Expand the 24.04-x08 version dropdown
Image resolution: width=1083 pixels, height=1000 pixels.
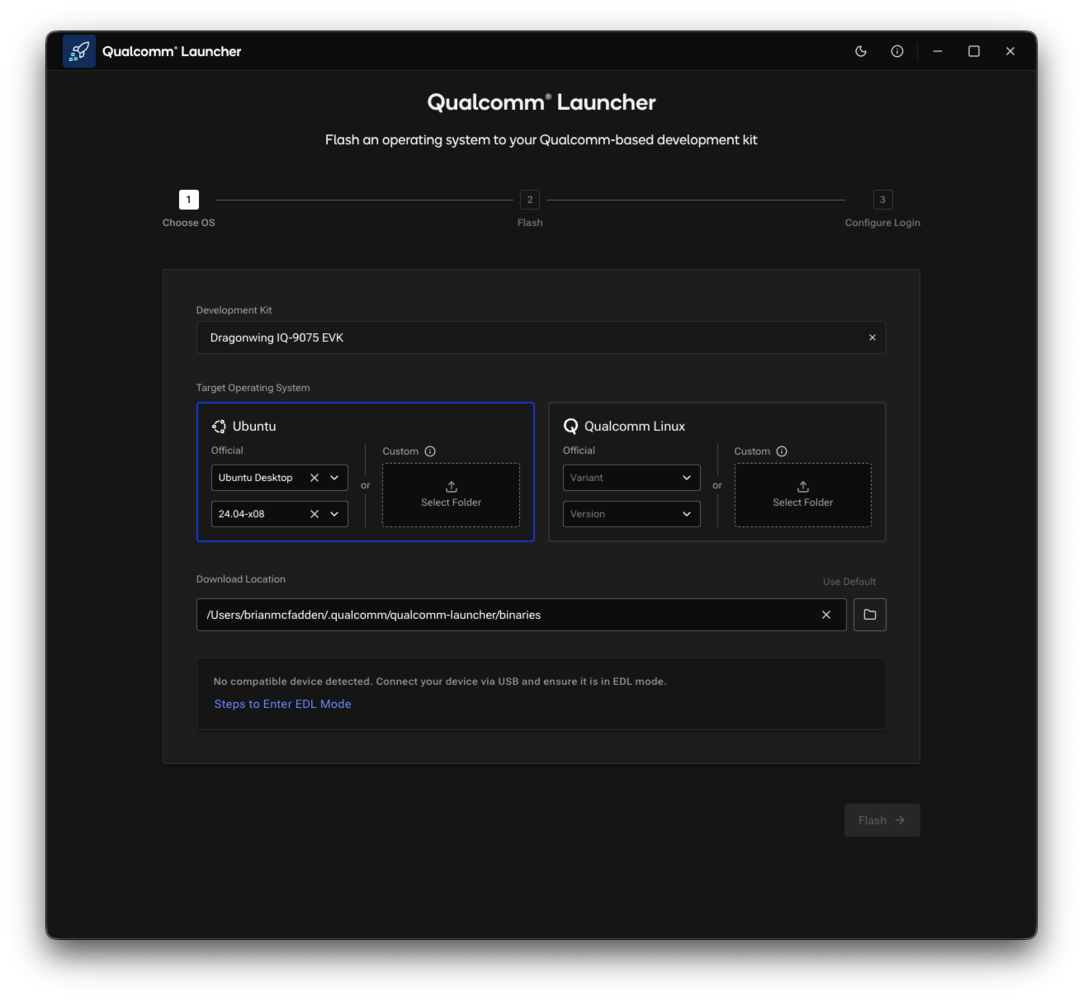pyautogui.click(x=334, y=514)
